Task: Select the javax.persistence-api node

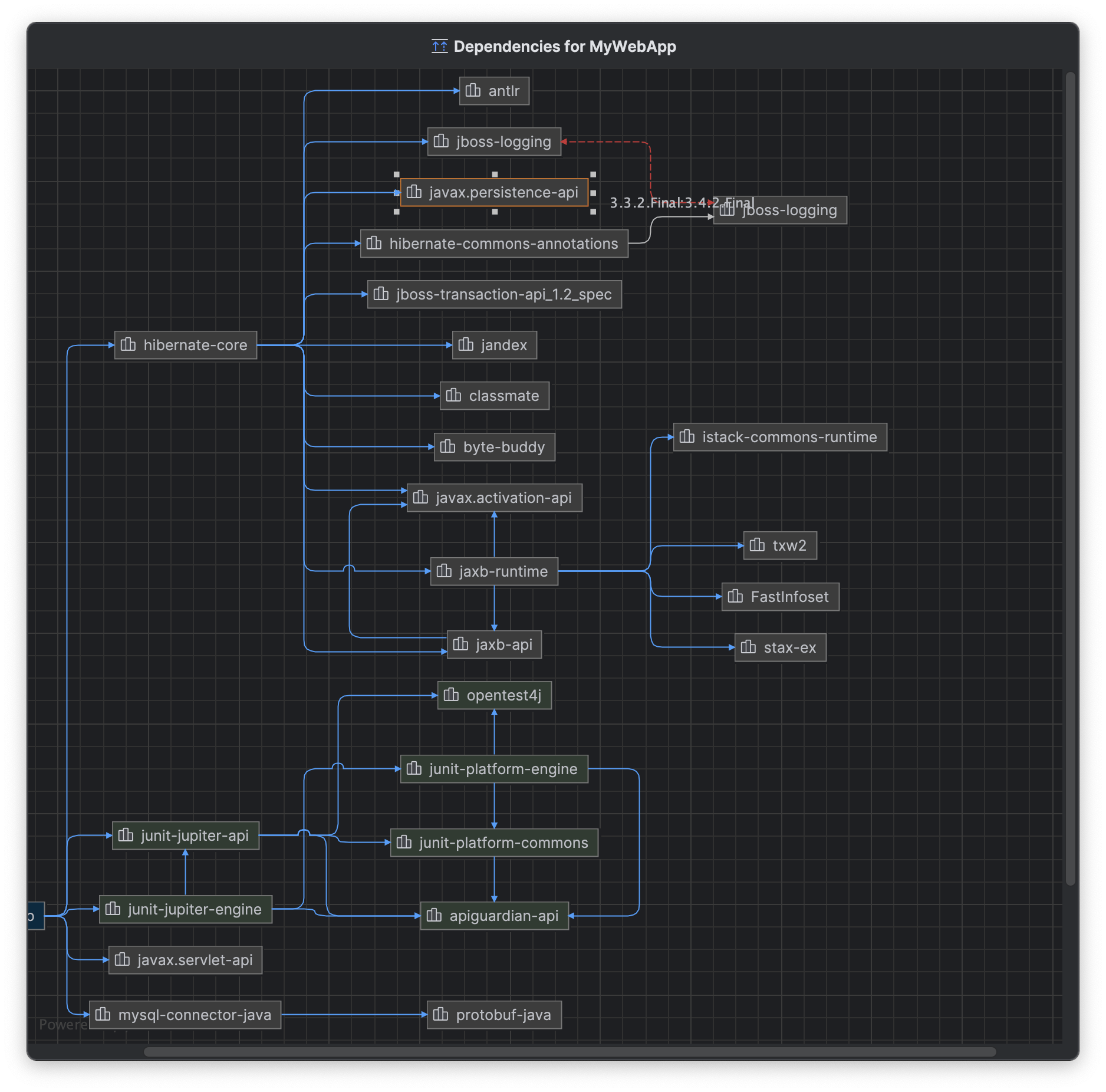Action: [x=494, y=192]
